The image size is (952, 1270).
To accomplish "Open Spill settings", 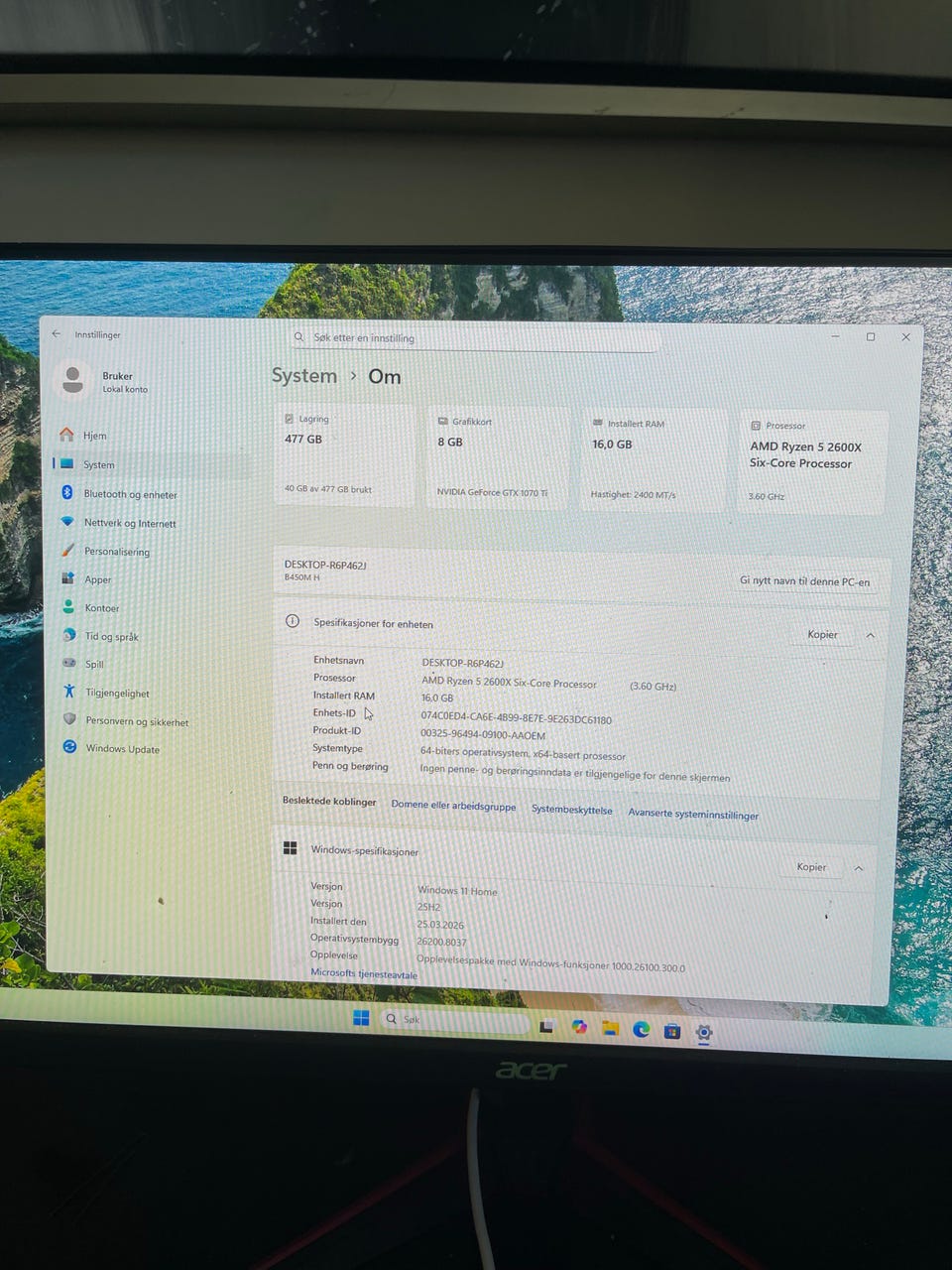I will pyautogui.click(x=93, y=665).
